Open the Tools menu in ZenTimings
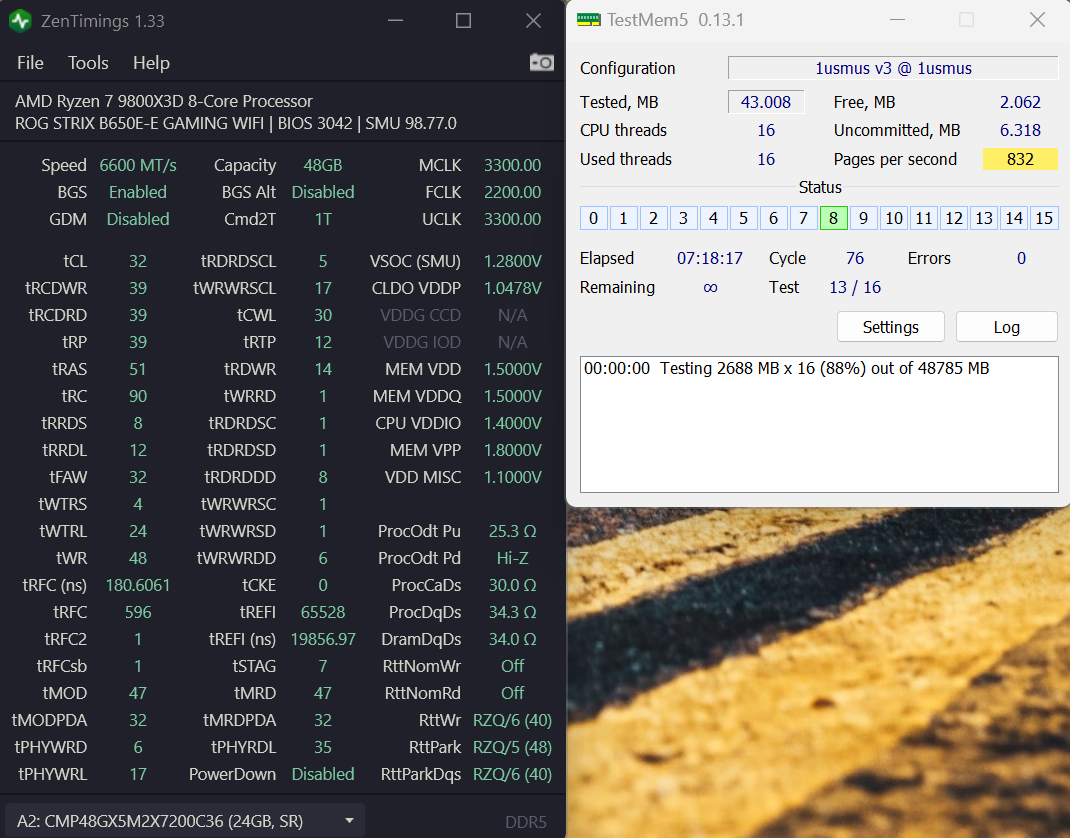Image resolution: width=1070 pixels, height=838 pixels. point(88,63)
